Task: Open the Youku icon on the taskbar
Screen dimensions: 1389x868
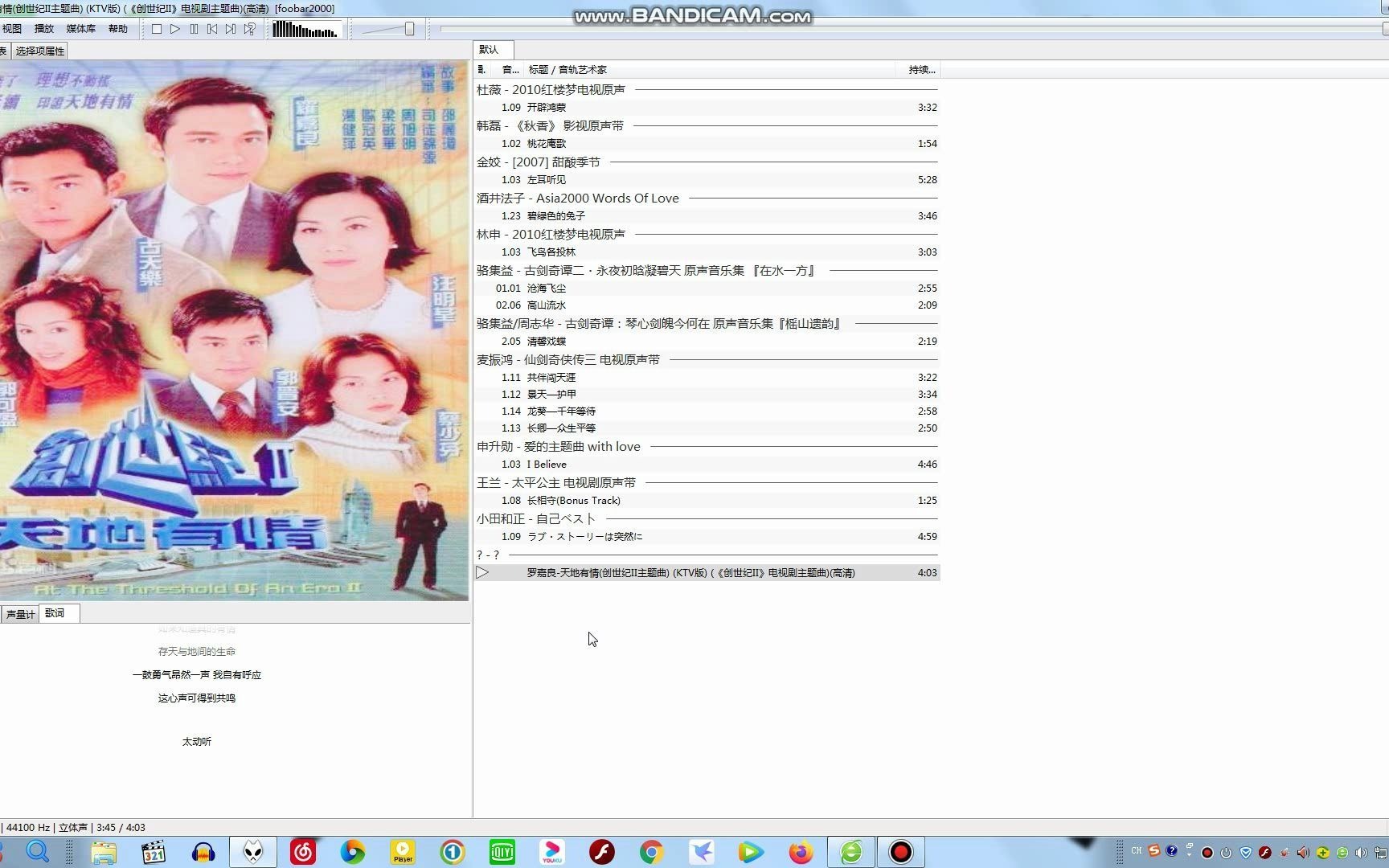Action: click(552, 852)
